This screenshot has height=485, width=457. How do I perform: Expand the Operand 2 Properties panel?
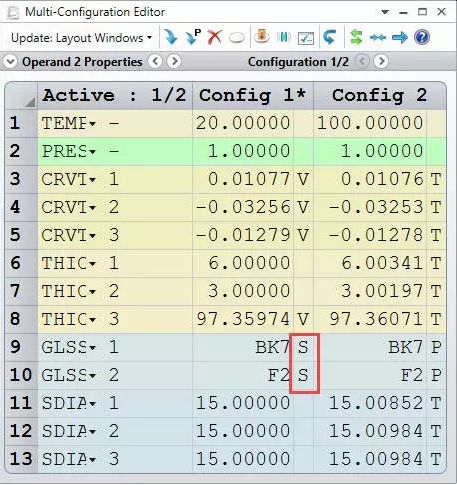(10, 62)
